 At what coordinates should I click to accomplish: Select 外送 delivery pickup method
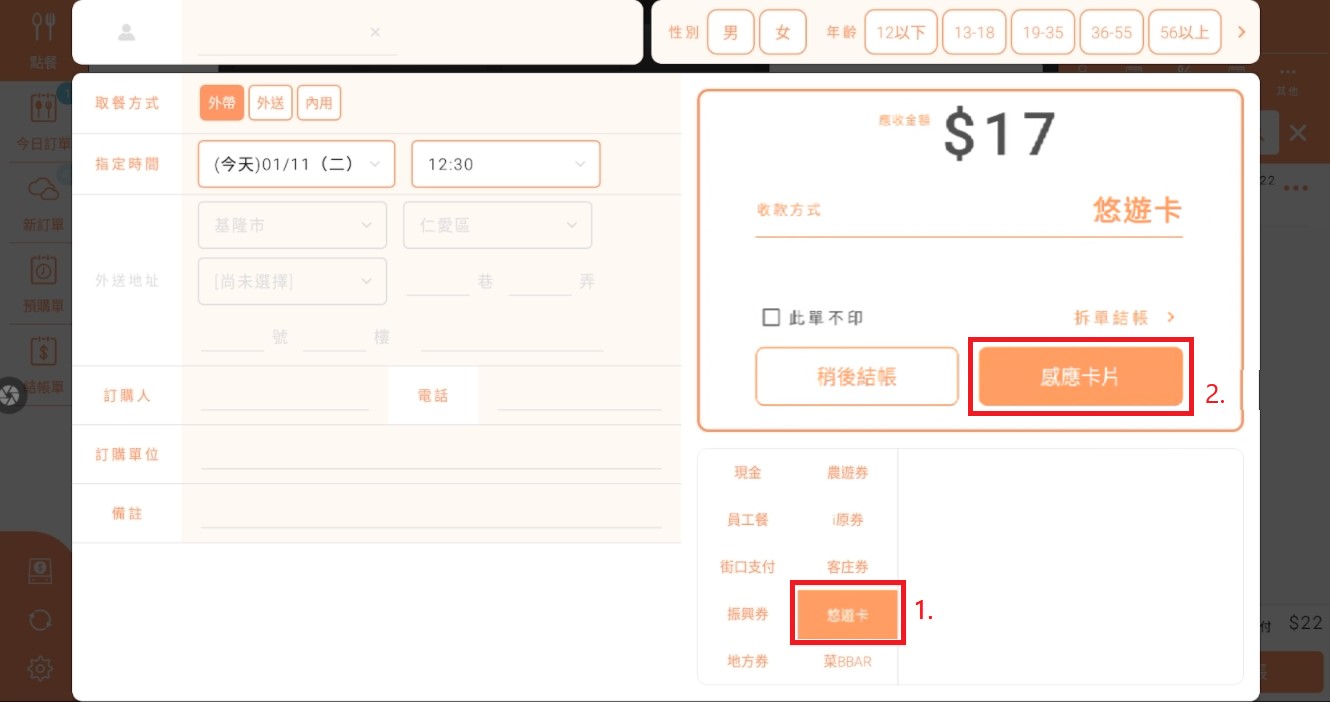[x=270, y=103]
